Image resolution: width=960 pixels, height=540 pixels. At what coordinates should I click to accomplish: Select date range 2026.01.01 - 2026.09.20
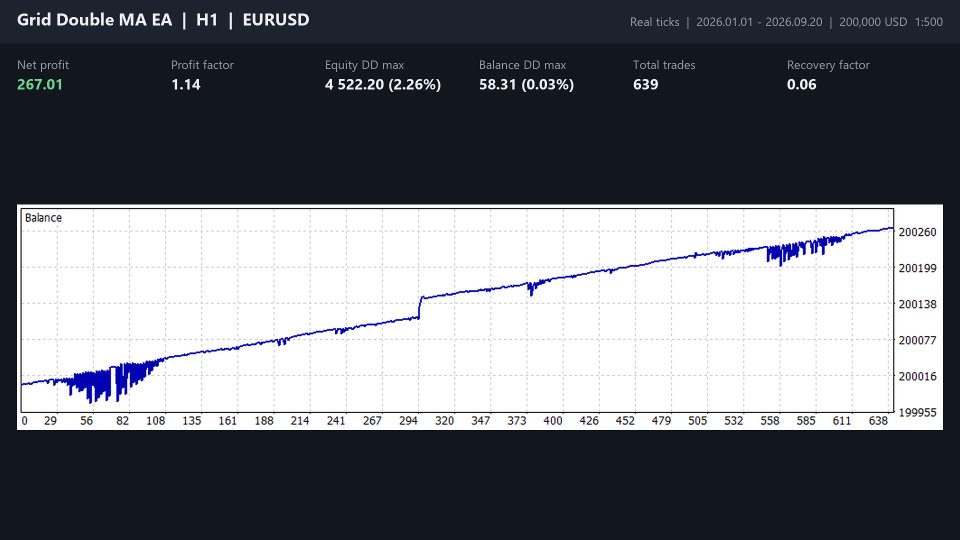point(759,22)
